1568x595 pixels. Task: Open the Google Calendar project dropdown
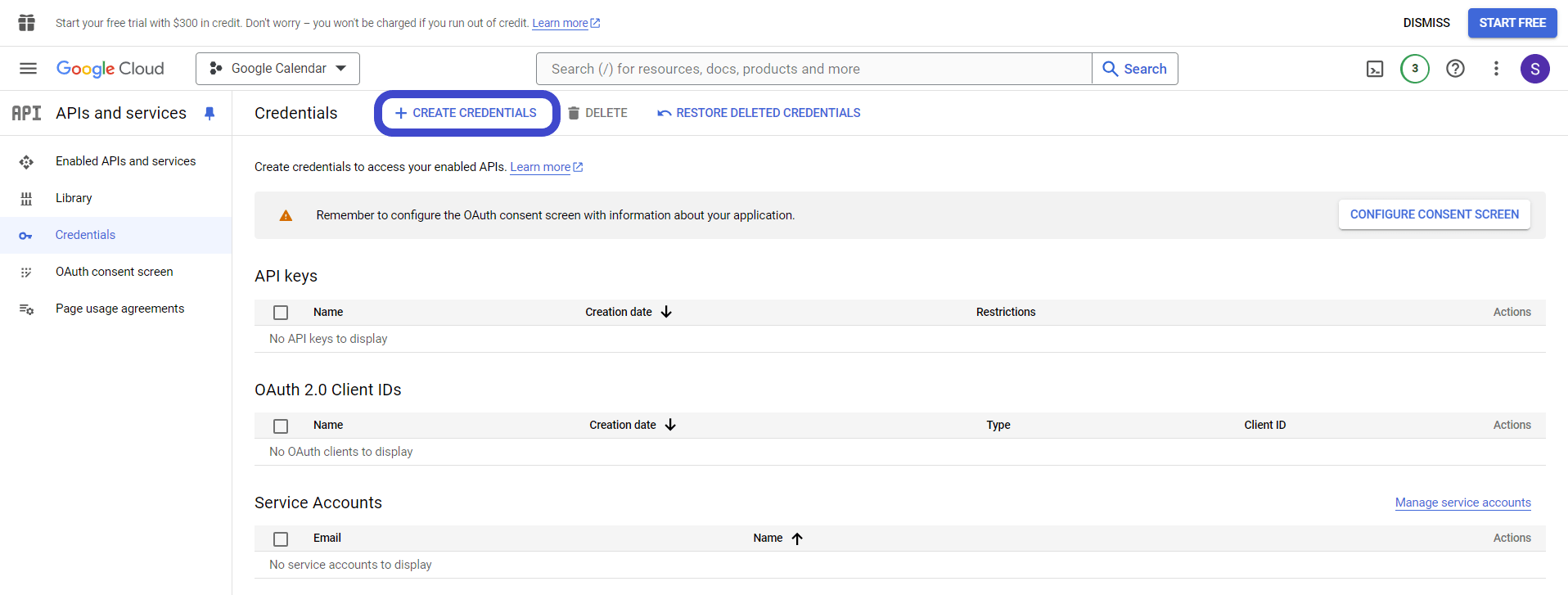point(277,69)
